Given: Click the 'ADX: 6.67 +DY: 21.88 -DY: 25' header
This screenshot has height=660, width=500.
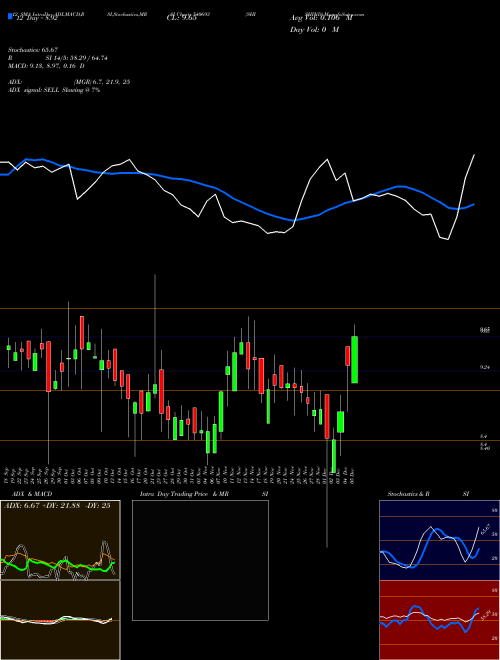Looking at the screenshot, I should pyautogui.click(x=57, y=505).
